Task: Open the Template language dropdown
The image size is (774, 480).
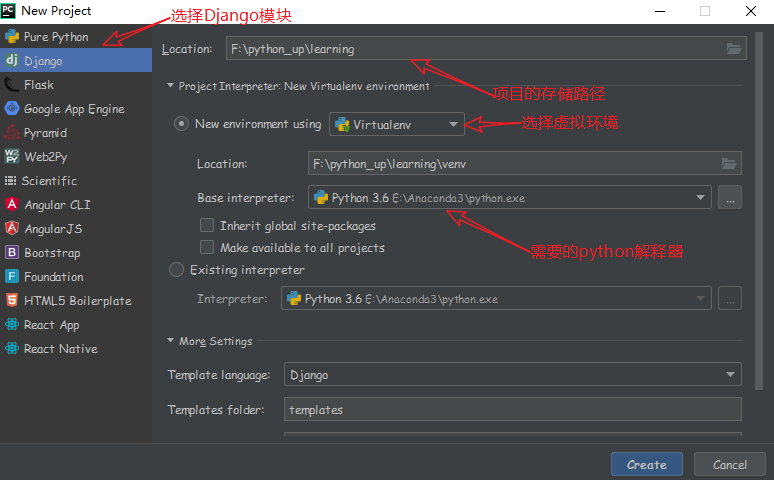Action: coord(513,374)
